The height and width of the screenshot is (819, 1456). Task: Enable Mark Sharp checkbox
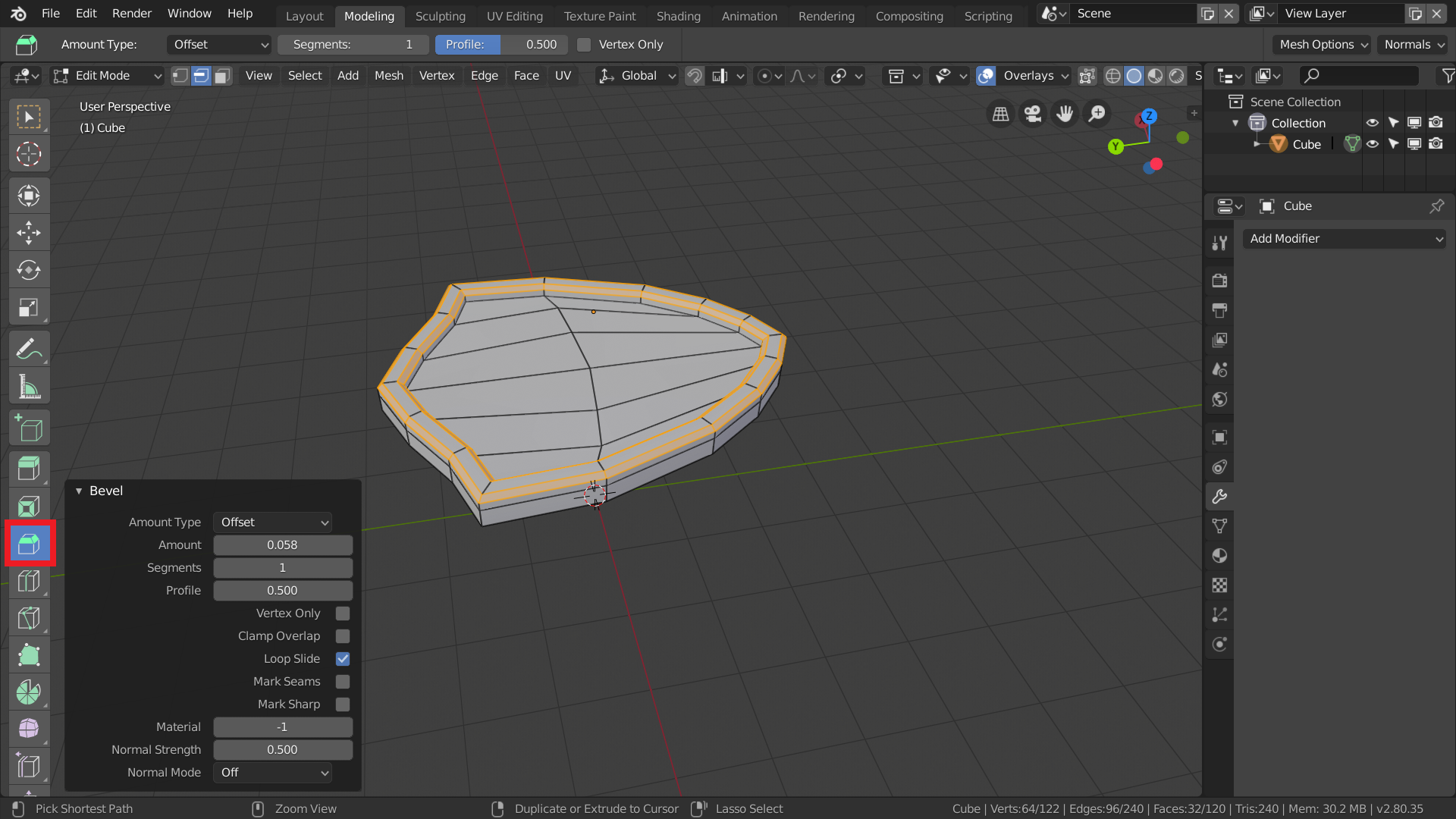(x=343, y=704)
